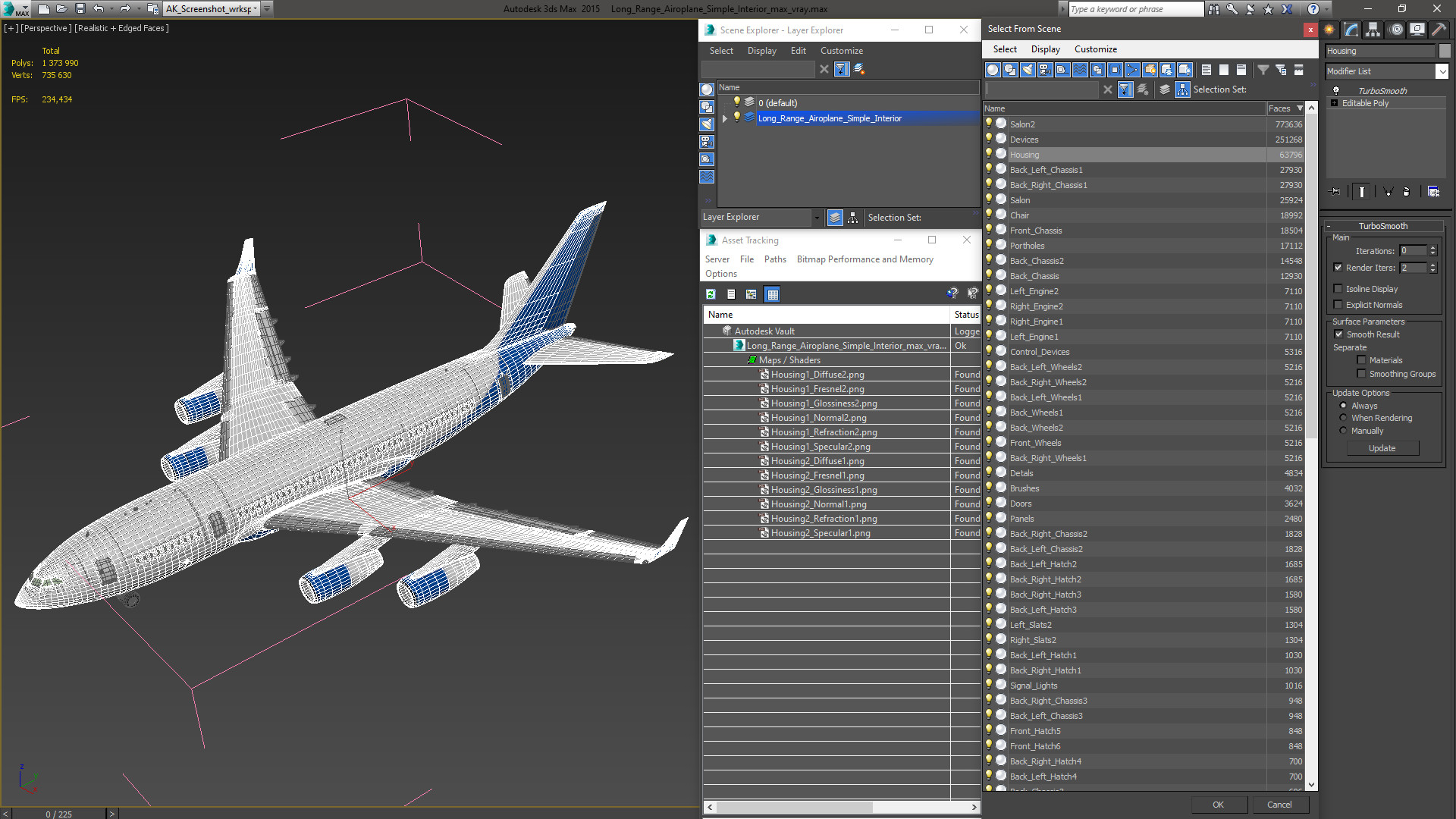Click Remove modifier trash icon
The width and height of the screenshot is (1456, 819).
pos(1406,192)
